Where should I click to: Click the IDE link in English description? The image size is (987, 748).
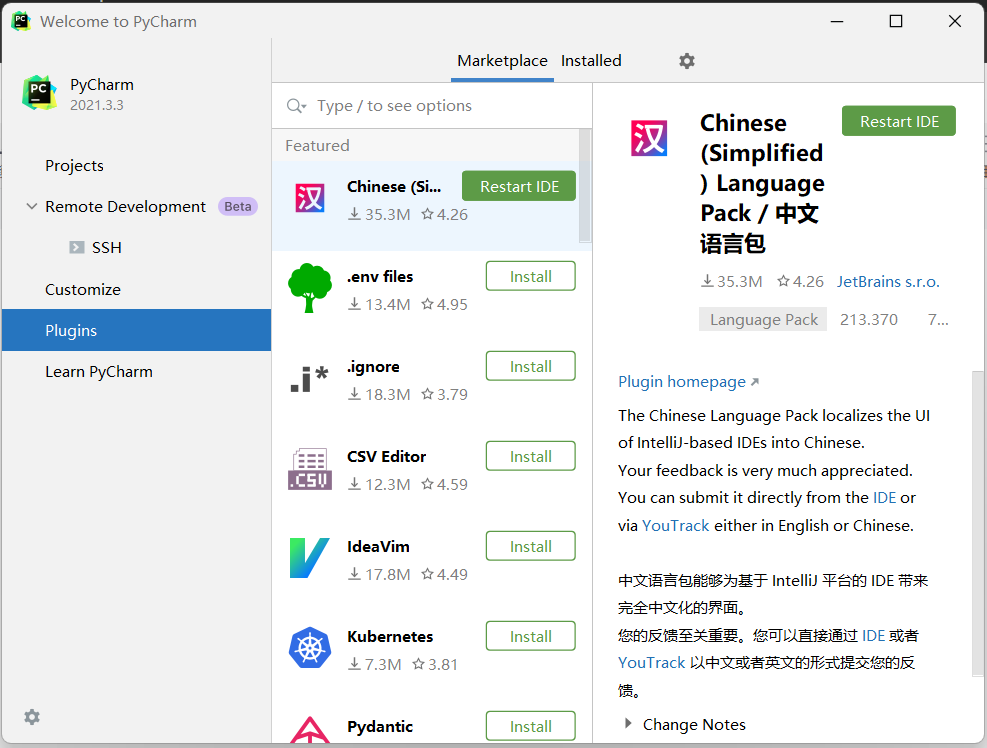point(884,497)
